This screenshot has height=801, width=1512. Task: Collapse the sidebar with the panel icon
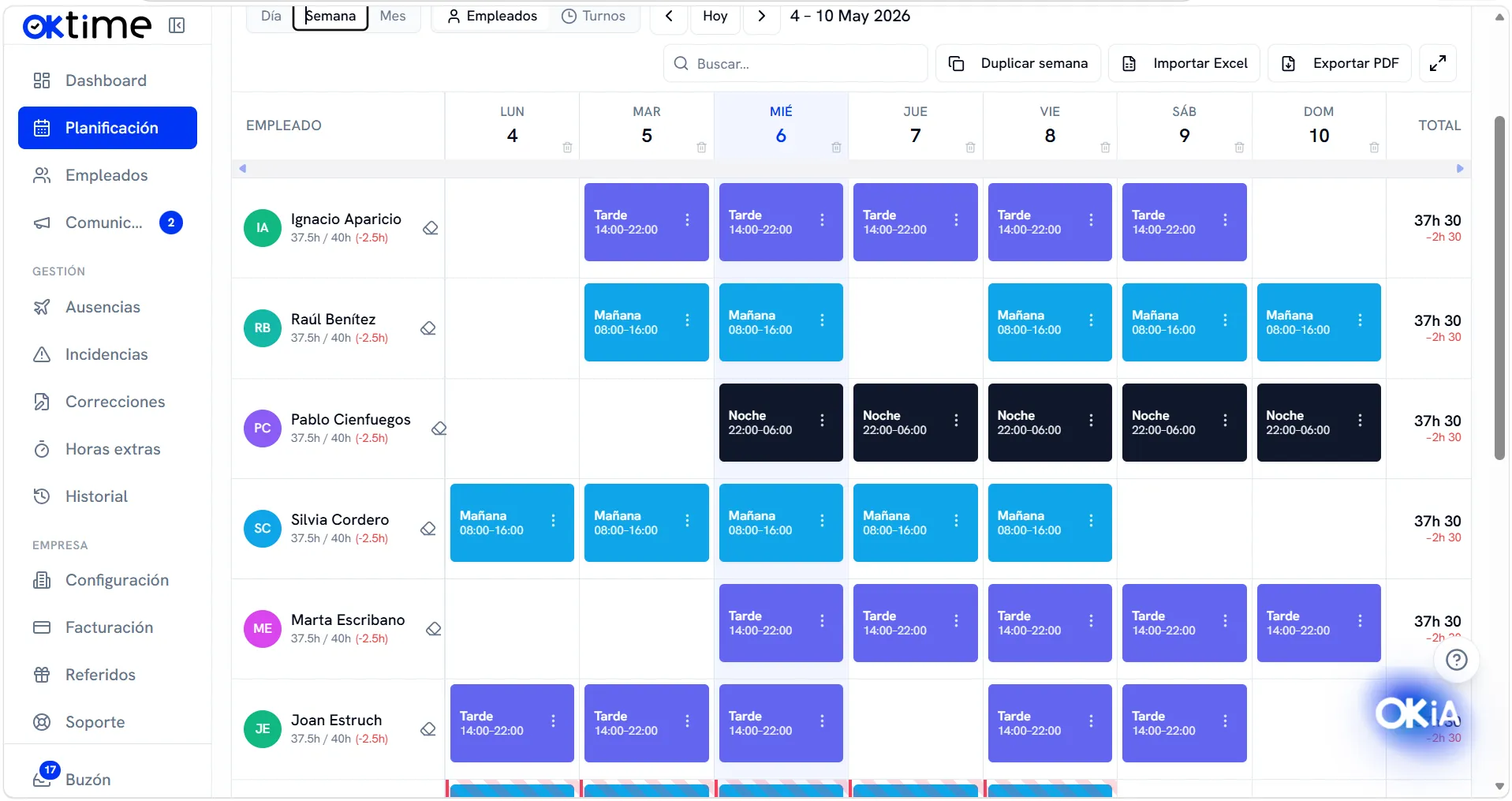pyautogui.click(x=177, y=26)
